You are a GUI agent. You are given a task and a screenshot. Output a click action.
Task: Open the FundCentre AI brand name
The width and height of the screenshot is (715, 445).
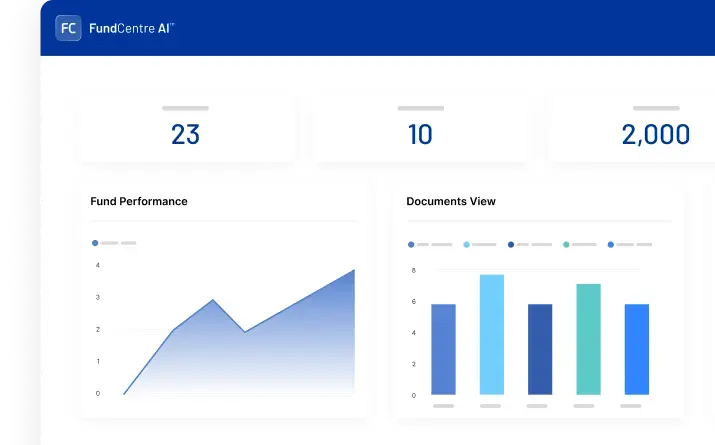click(131, 28)
